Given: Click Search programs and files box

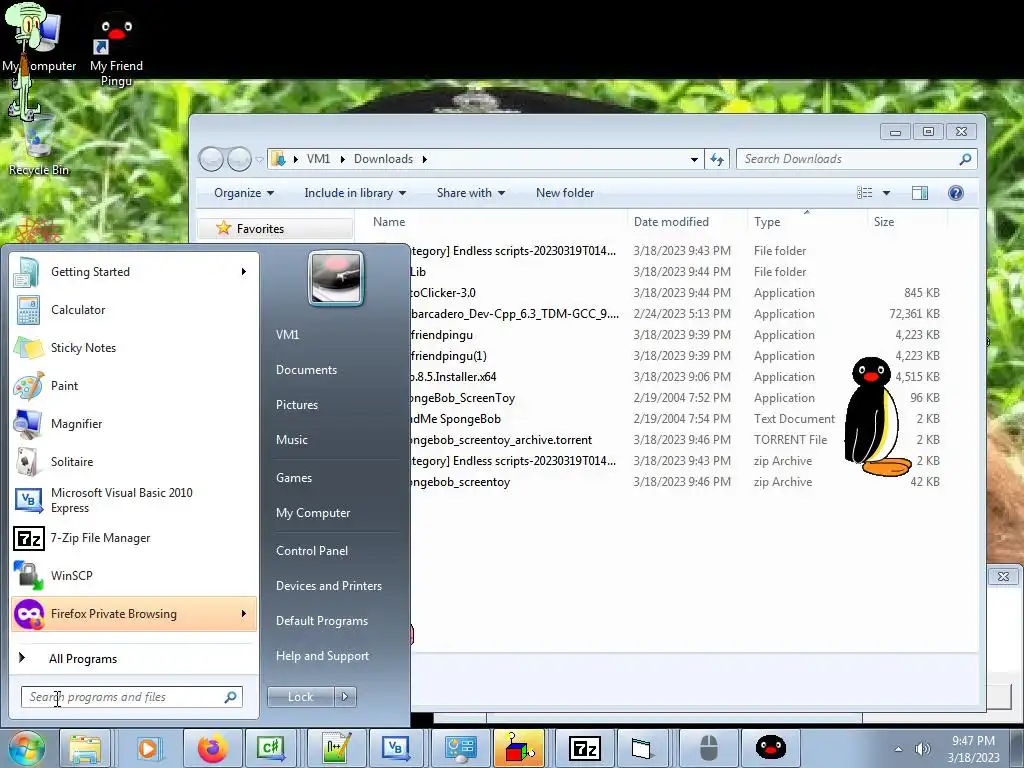Looking at the screenshot, I should click(x=131, y=697).
